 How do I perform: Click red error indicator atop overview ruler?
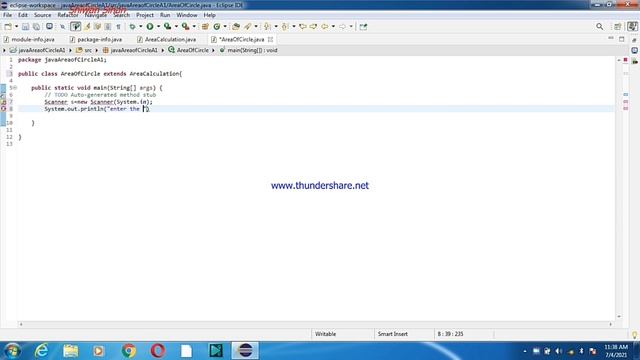(x=625, y=60)
